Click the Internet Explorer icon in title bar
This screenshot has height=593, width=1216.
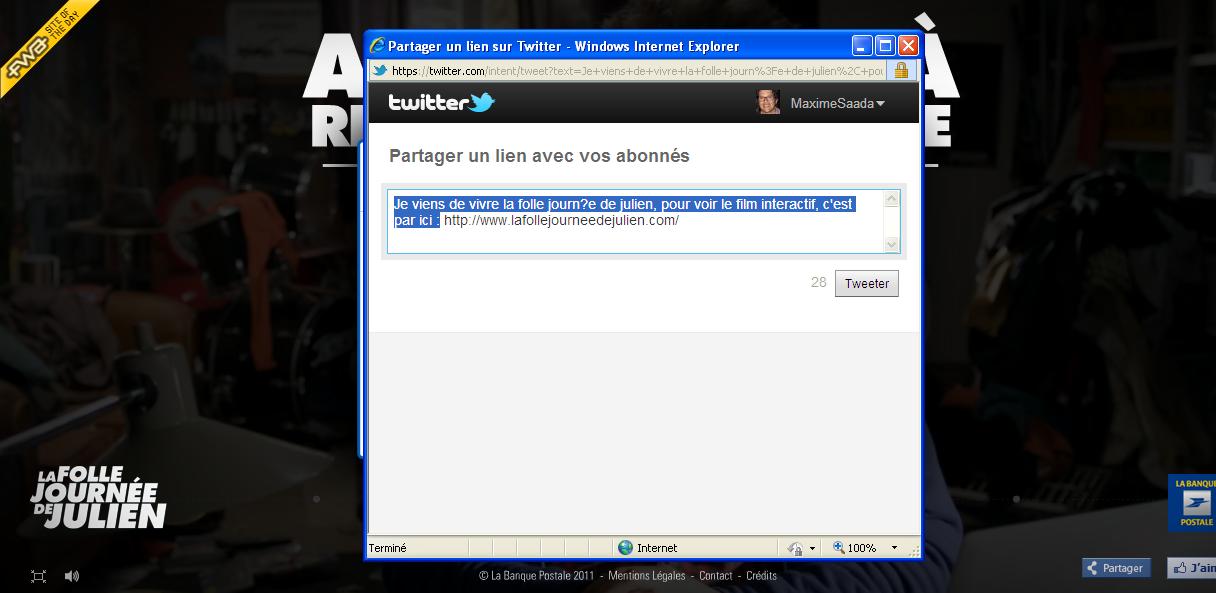coord(377,46)
